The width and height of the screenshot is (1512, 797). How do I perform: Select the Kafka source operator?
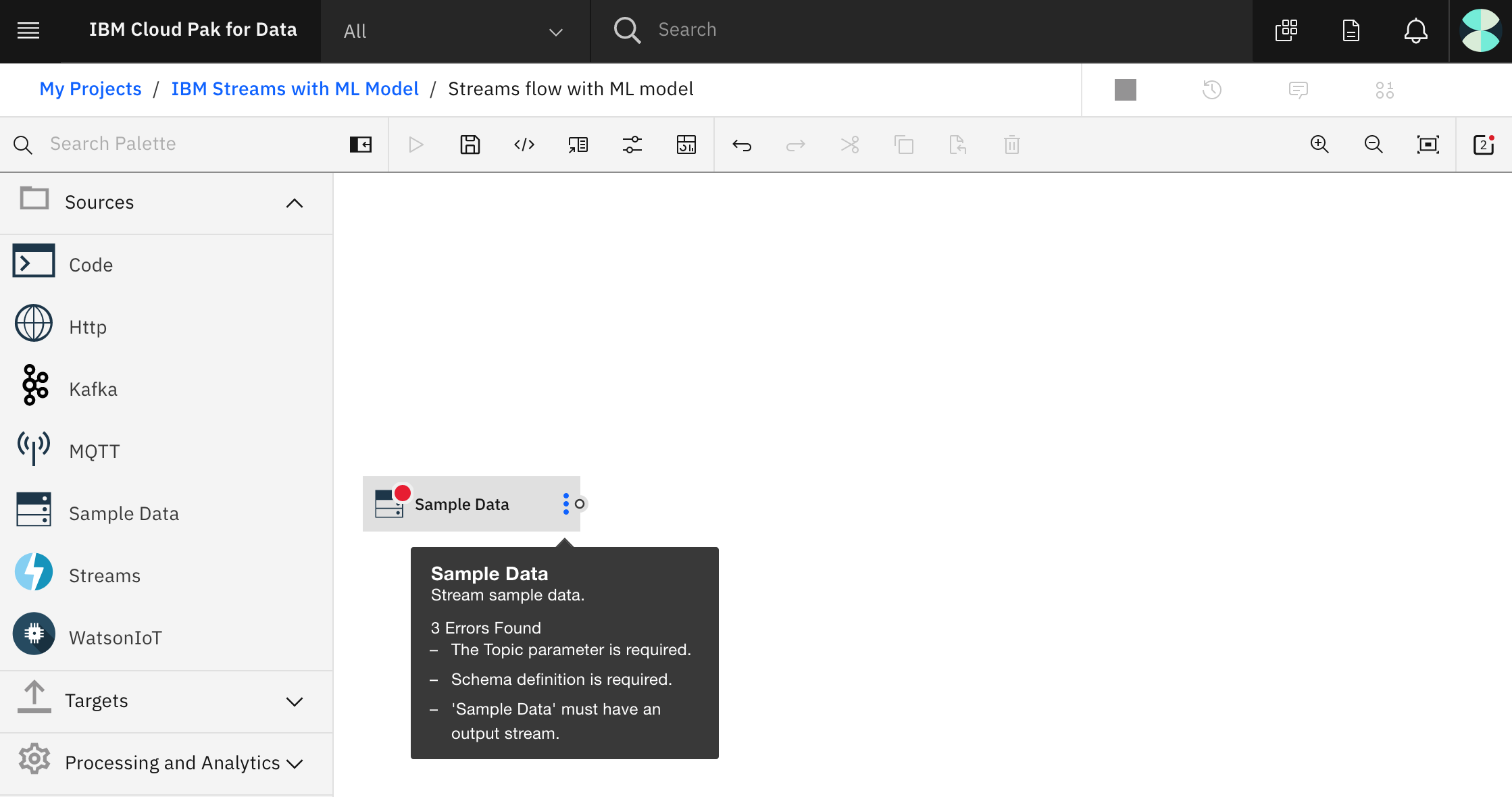[93, 389]
